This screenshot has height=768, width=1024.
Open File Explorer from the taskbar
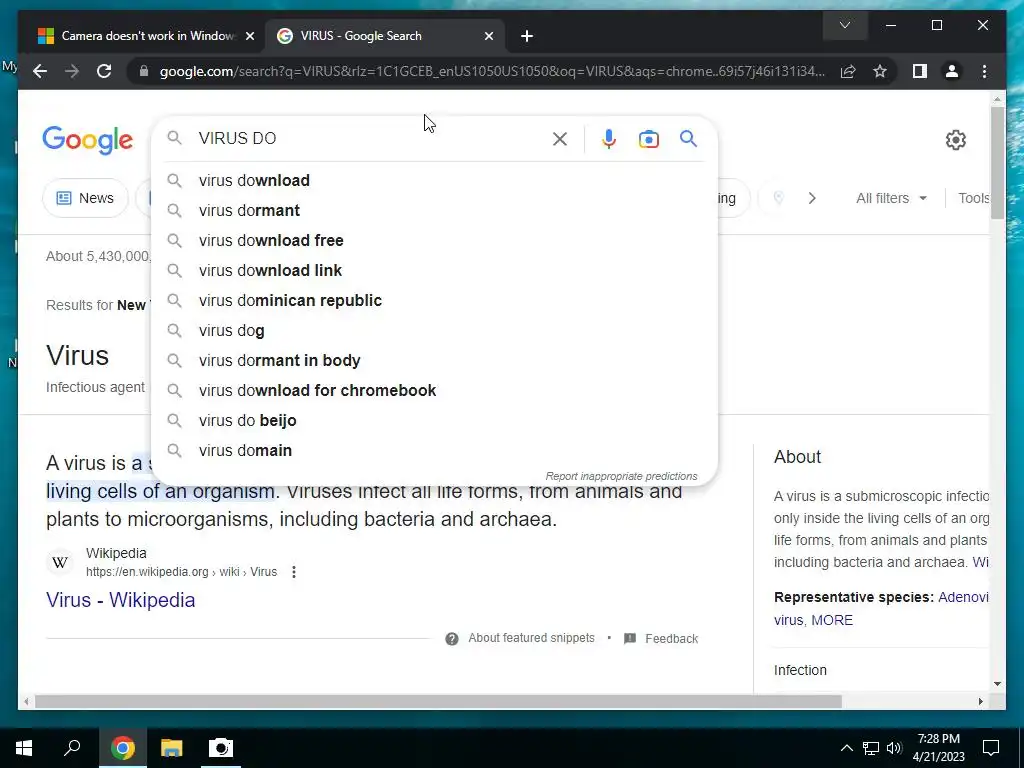(172, 748)
